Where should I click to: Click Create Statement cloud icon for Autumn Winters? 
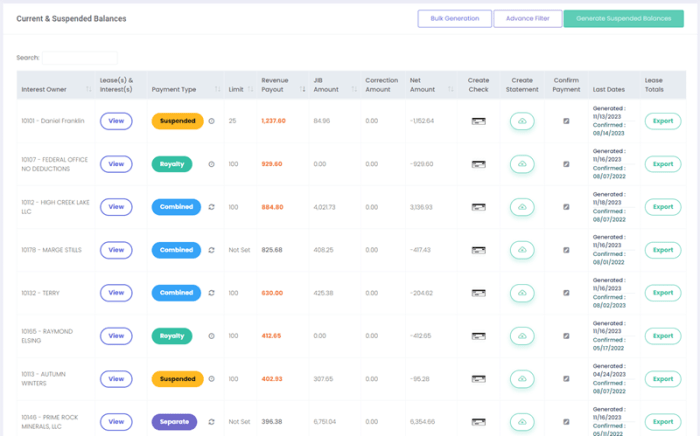click(x=522, y=379)
